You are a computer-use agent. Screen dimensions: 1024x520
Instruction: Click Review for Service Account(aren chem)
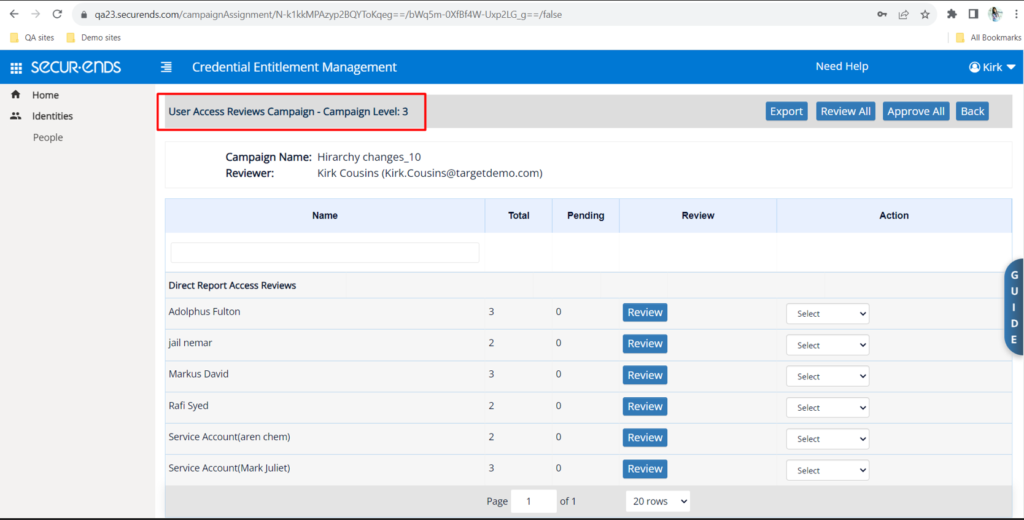[645, 438]
